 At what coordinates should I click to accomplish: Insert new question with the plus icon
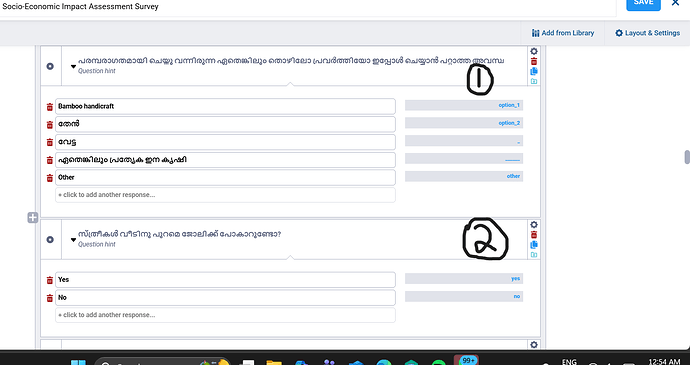click(x=33, y=218)
